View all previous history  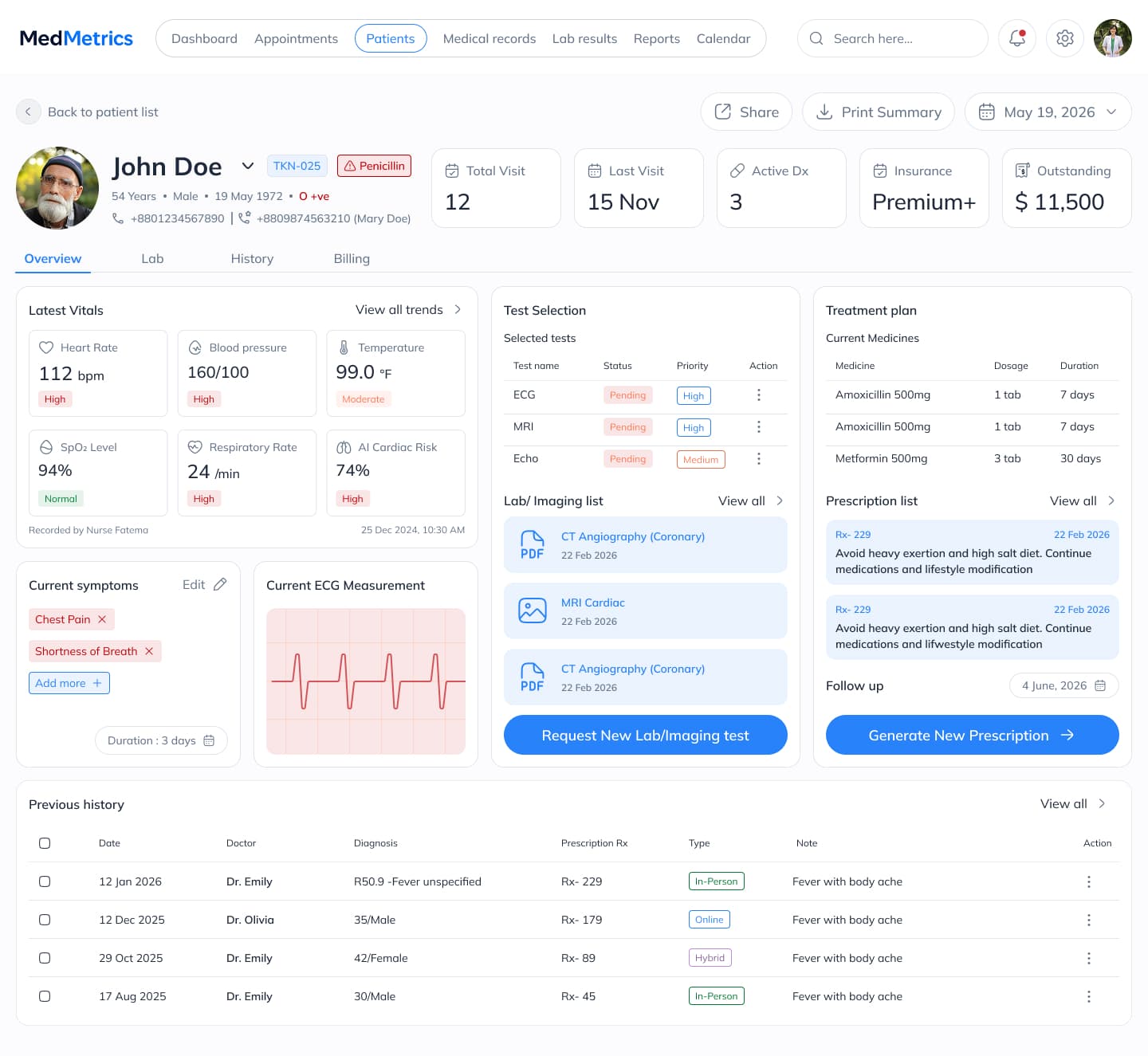[x=1073, y=803]
